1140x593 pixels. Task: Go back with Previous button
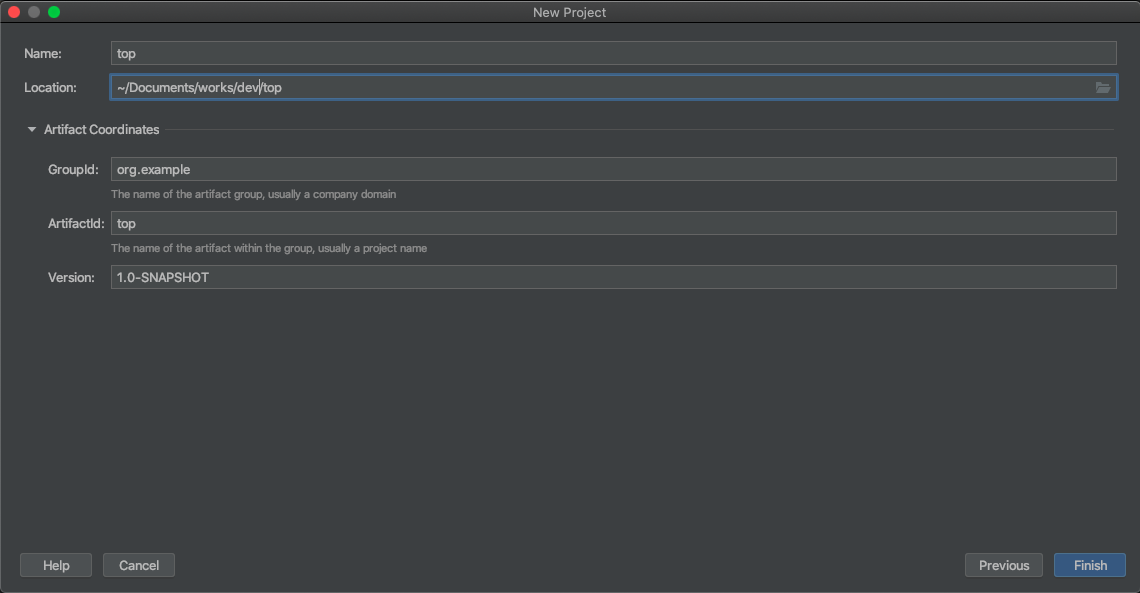point(1003,565)
